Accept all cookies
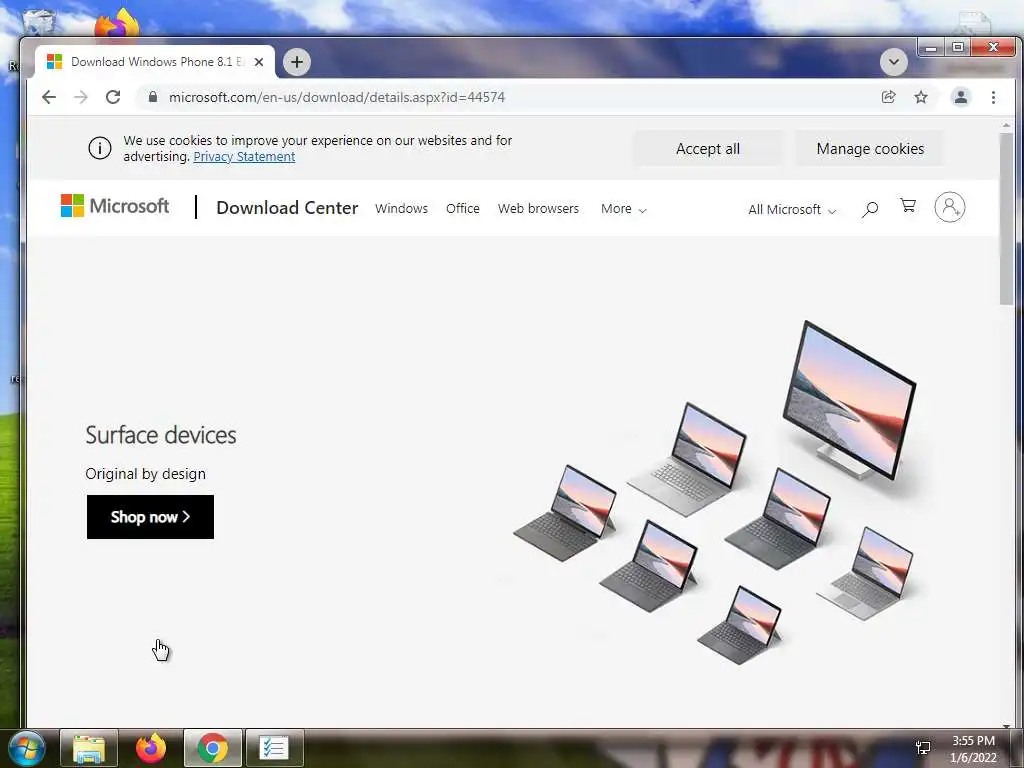 point(708,149)
